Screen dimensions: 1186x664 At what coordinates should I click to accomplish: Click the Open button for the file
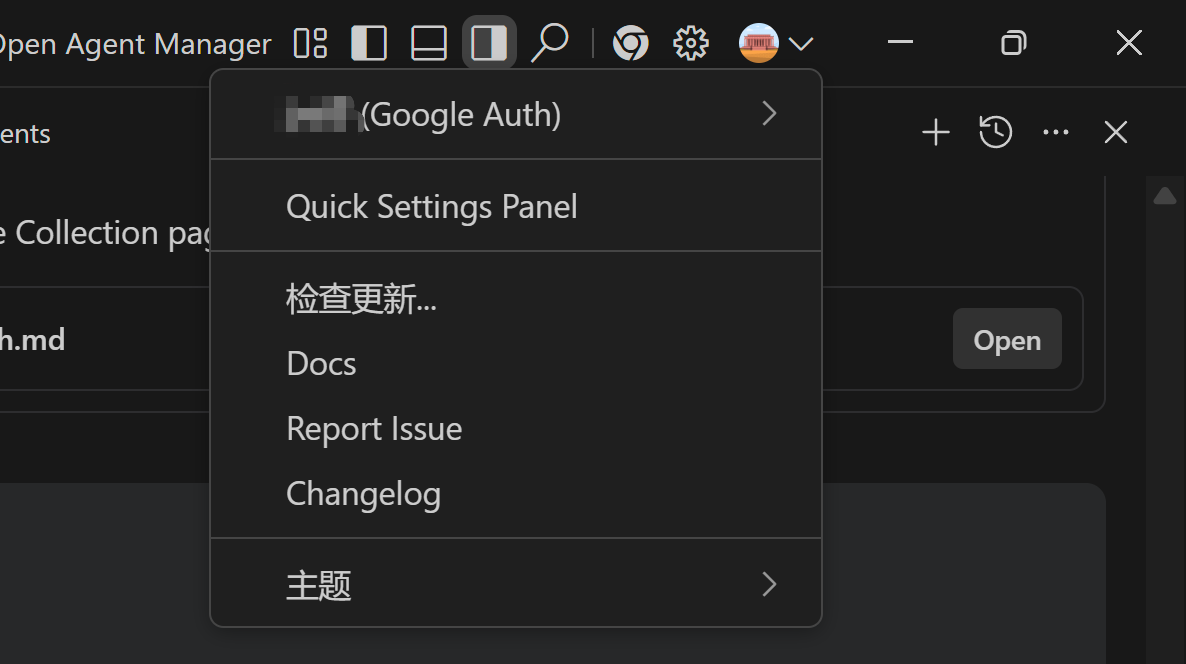tap(1007, 340)
